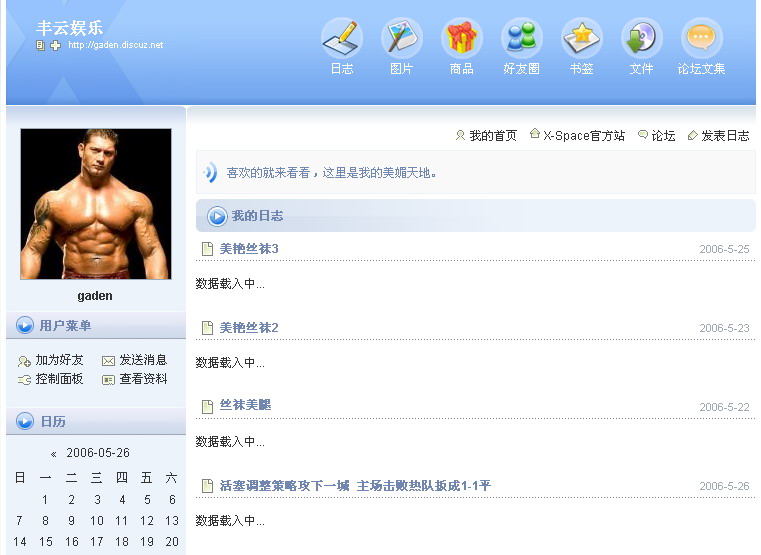This screenshot has height=555, width=761.
Task: Click the document icon next to 活塞调整策略 entry
Action: pyautogui.click(x=207, y=486)
